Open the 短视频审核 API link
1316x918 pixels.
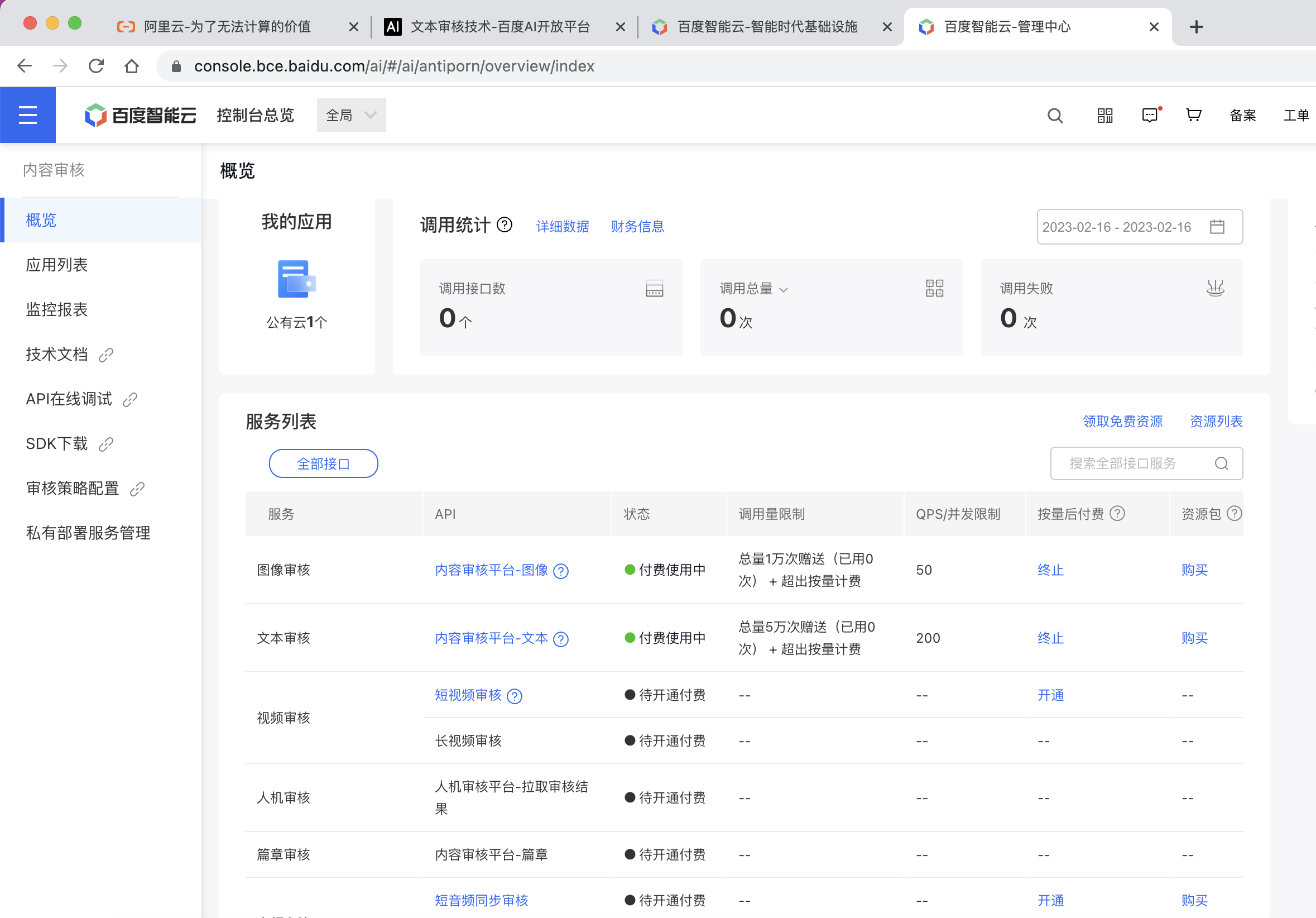coord(468,696)
